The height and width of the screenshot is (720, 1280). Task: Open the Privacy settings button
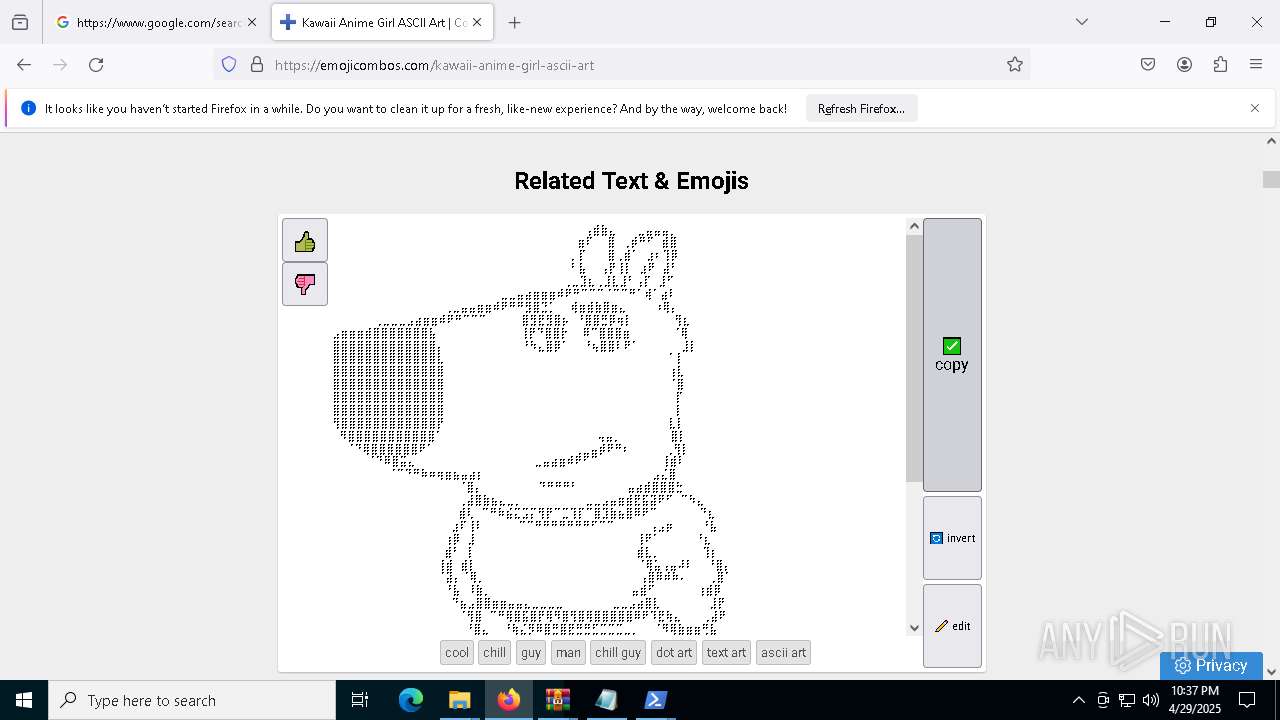pyautogui.click(x=1211, y=665)
